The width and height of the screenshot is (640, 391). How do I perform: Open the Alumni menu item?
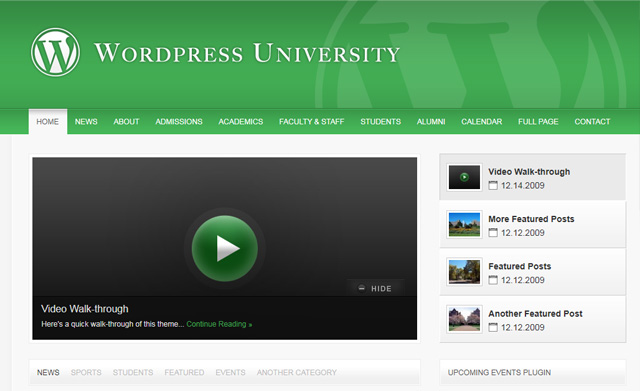pos(431,122)
